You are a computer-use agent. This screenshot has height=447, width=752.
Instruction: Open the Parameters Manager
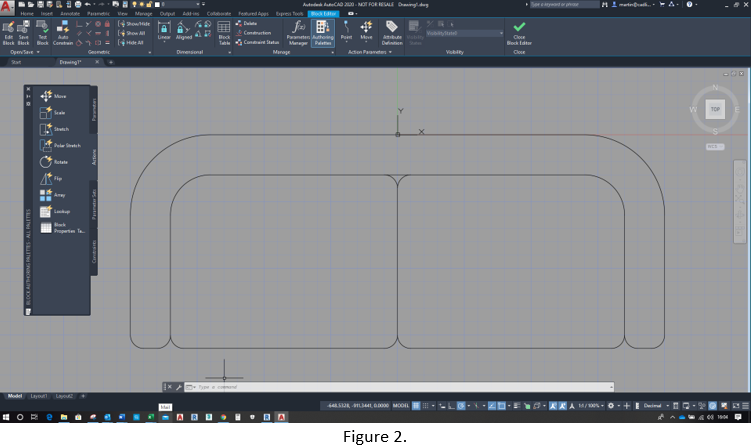[298, 32]
